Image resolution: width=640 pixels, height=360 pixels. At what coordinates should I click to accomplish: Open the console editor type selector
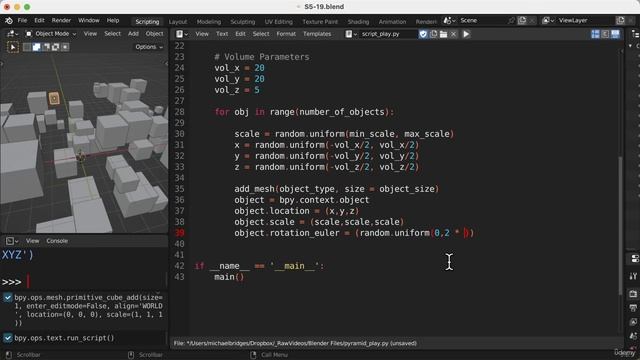tap(12, 241)
